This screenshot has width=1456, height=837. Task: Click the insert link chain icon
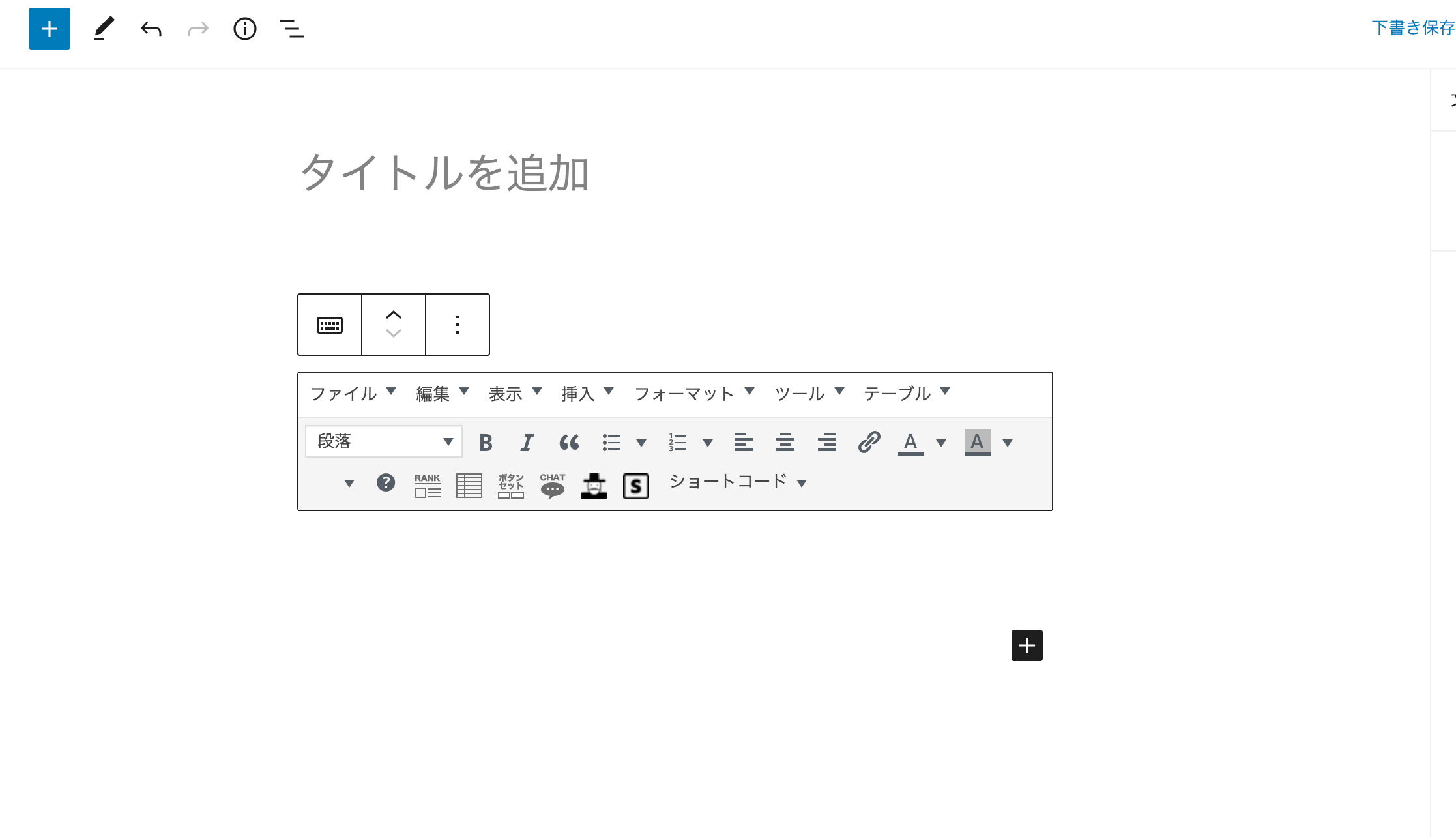click(869, 442)
